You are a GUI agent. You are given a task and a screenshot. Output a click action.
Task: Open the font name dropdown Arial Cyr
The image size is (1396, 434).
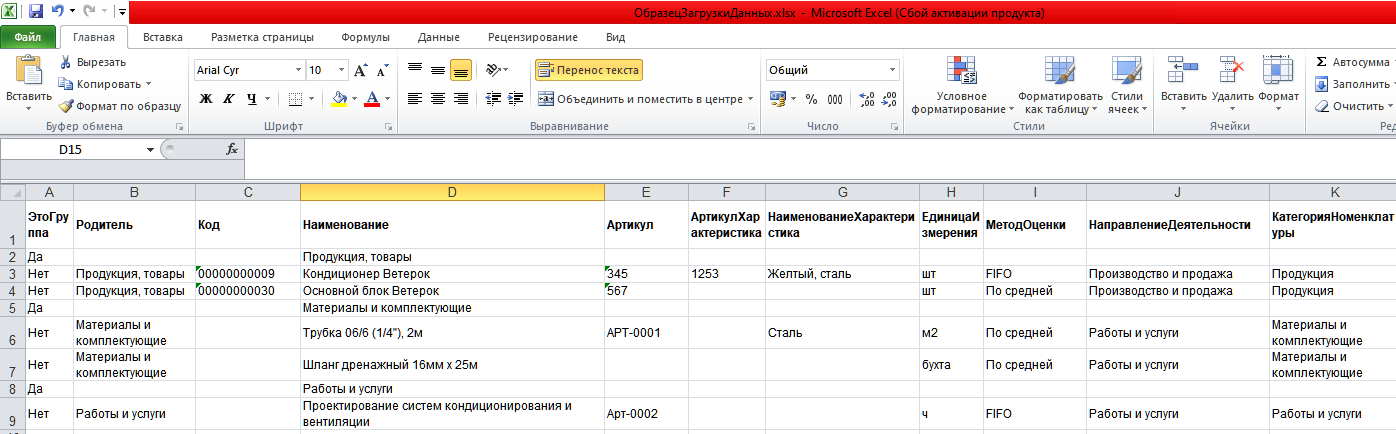[x=297, y=71]
